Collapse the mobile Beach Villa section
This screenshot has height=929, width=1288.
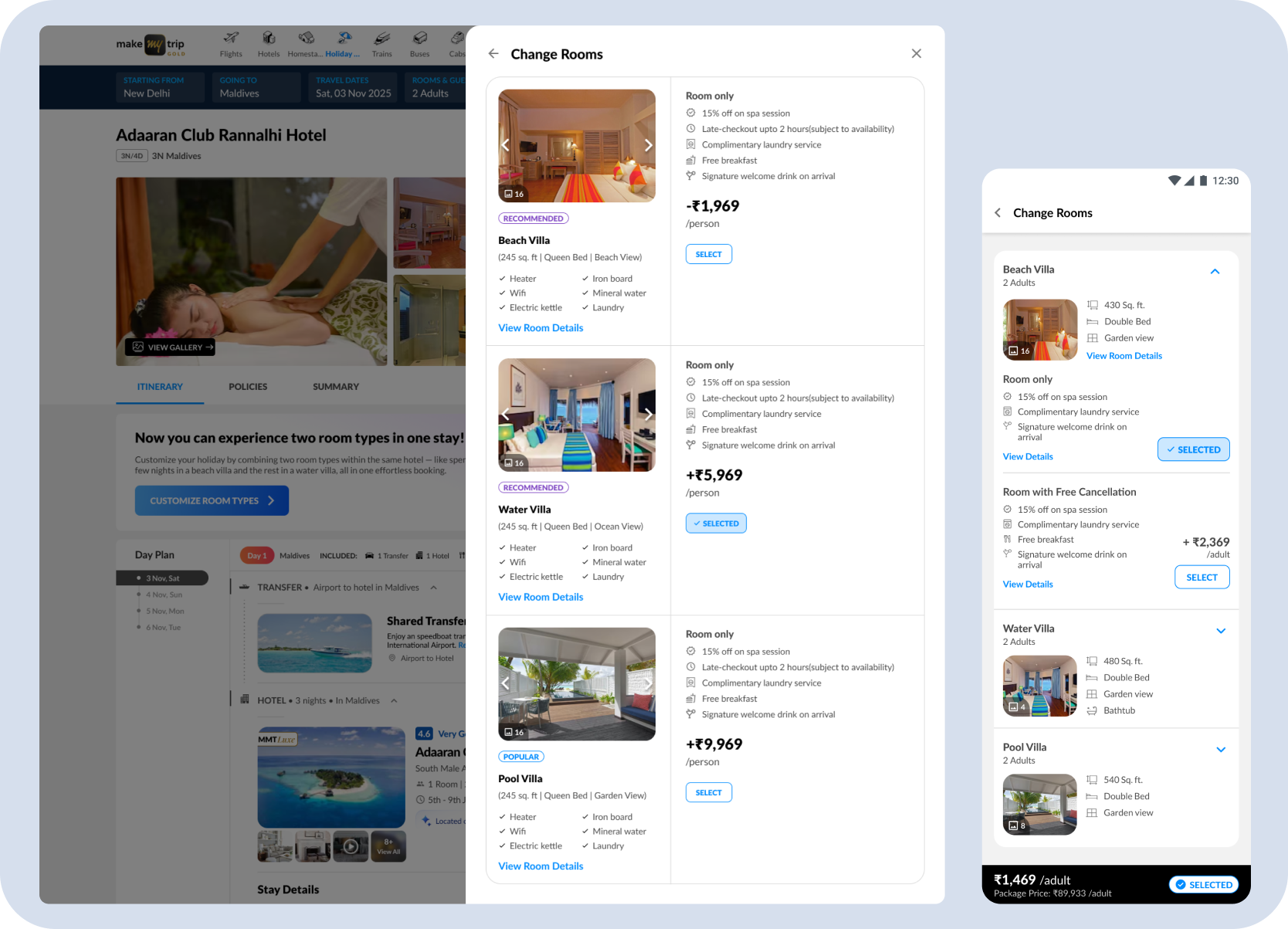(x=1215, y=272)
